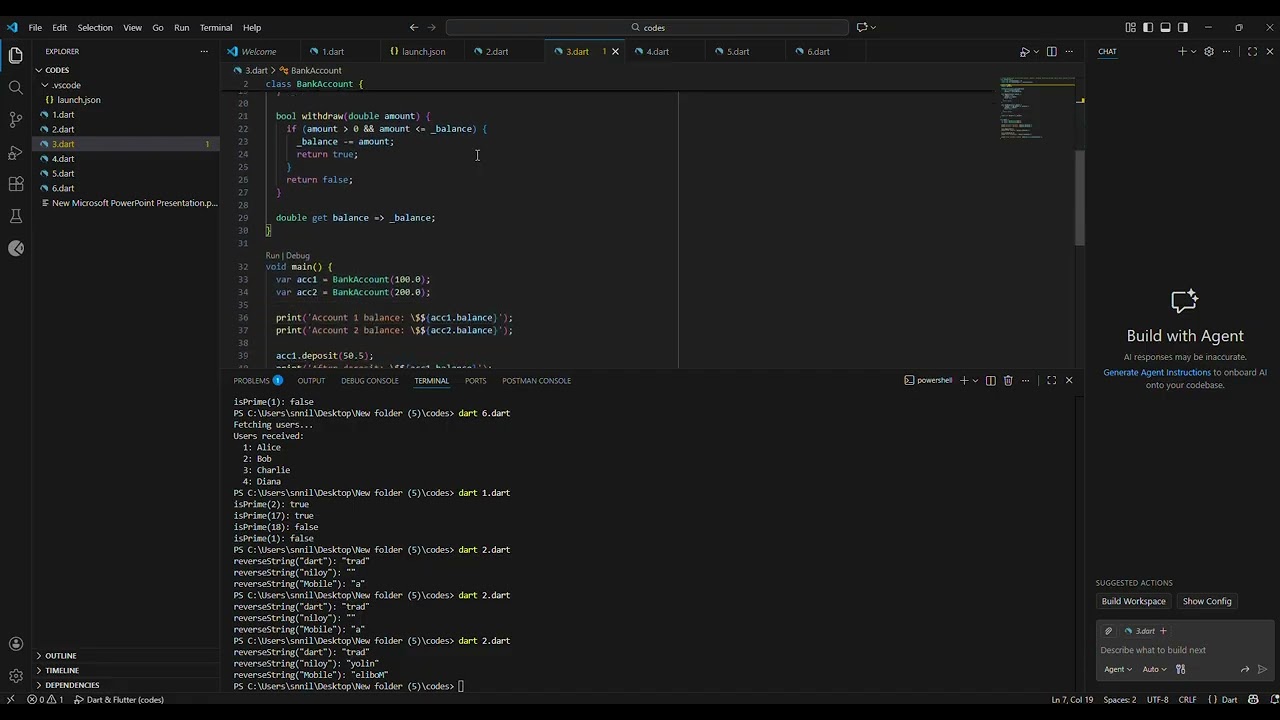Image resolution: width=1280 pixels, height=720 pixels.
Task: Open the Search view in activity bar
Action: pyautogui.click(x=15, y=88)
